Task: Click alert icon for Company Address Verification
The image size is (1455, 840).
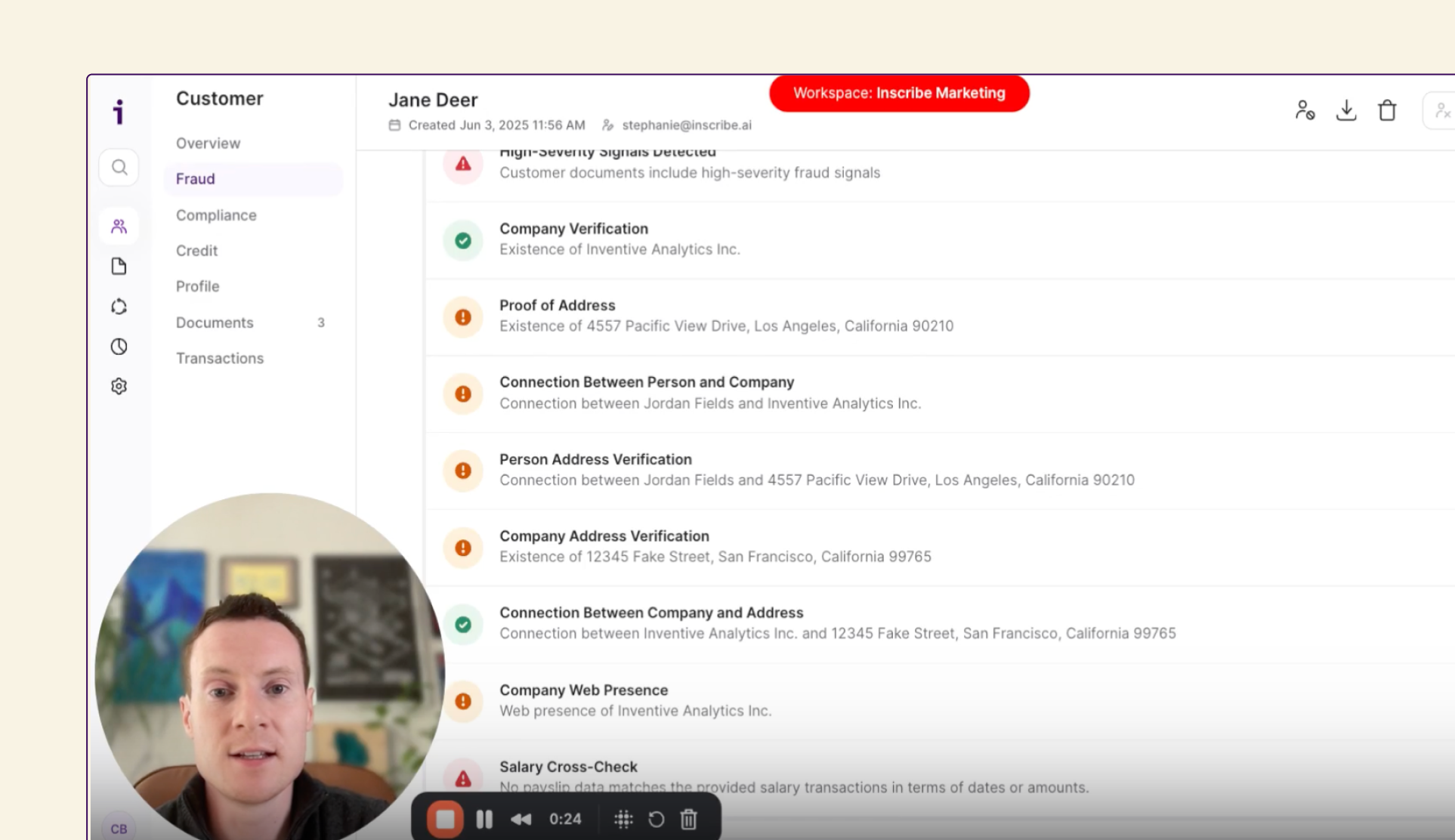Action: 463,548
